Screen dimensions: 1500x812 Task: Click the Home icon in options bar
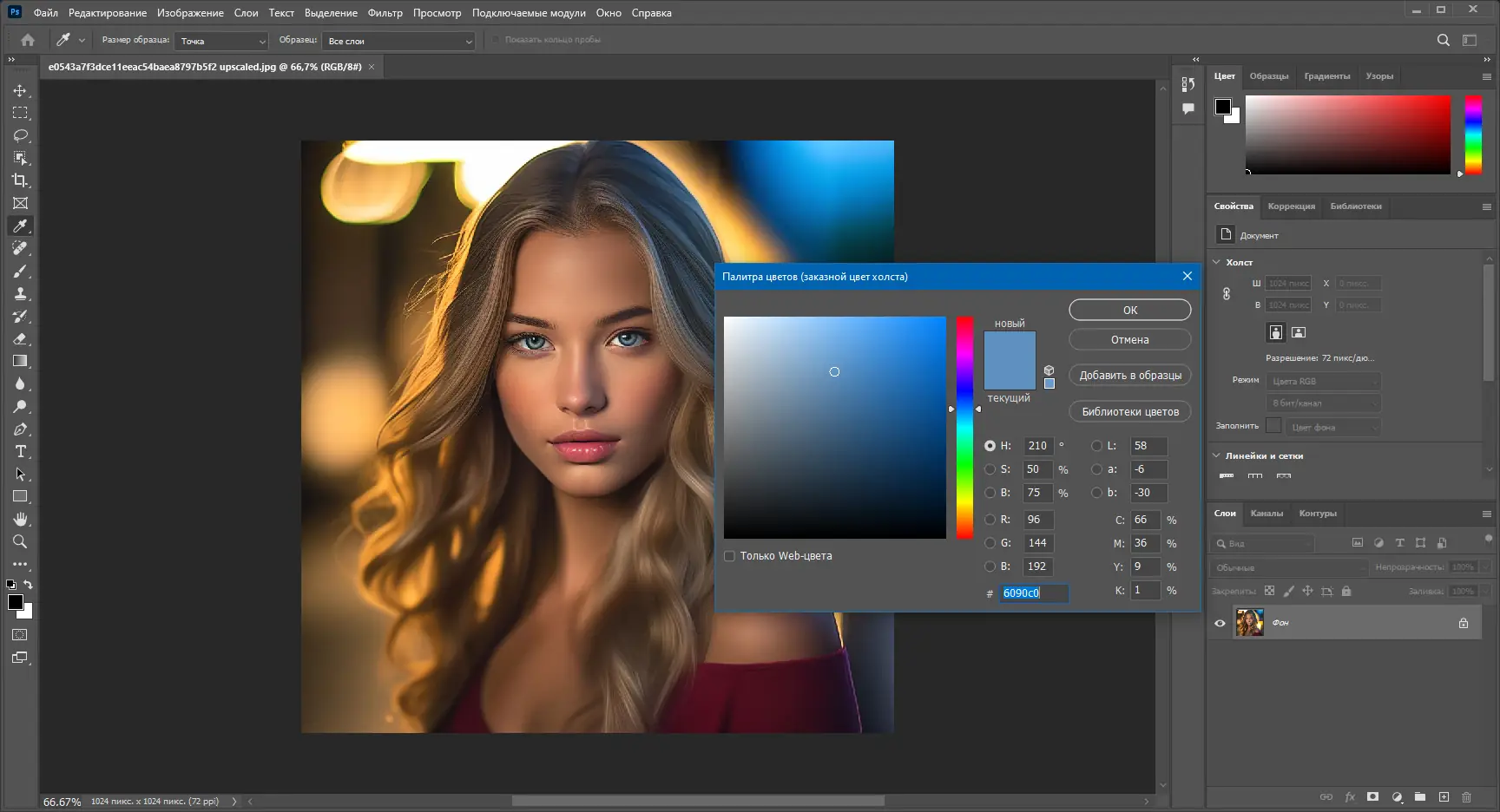click(28, 40)
